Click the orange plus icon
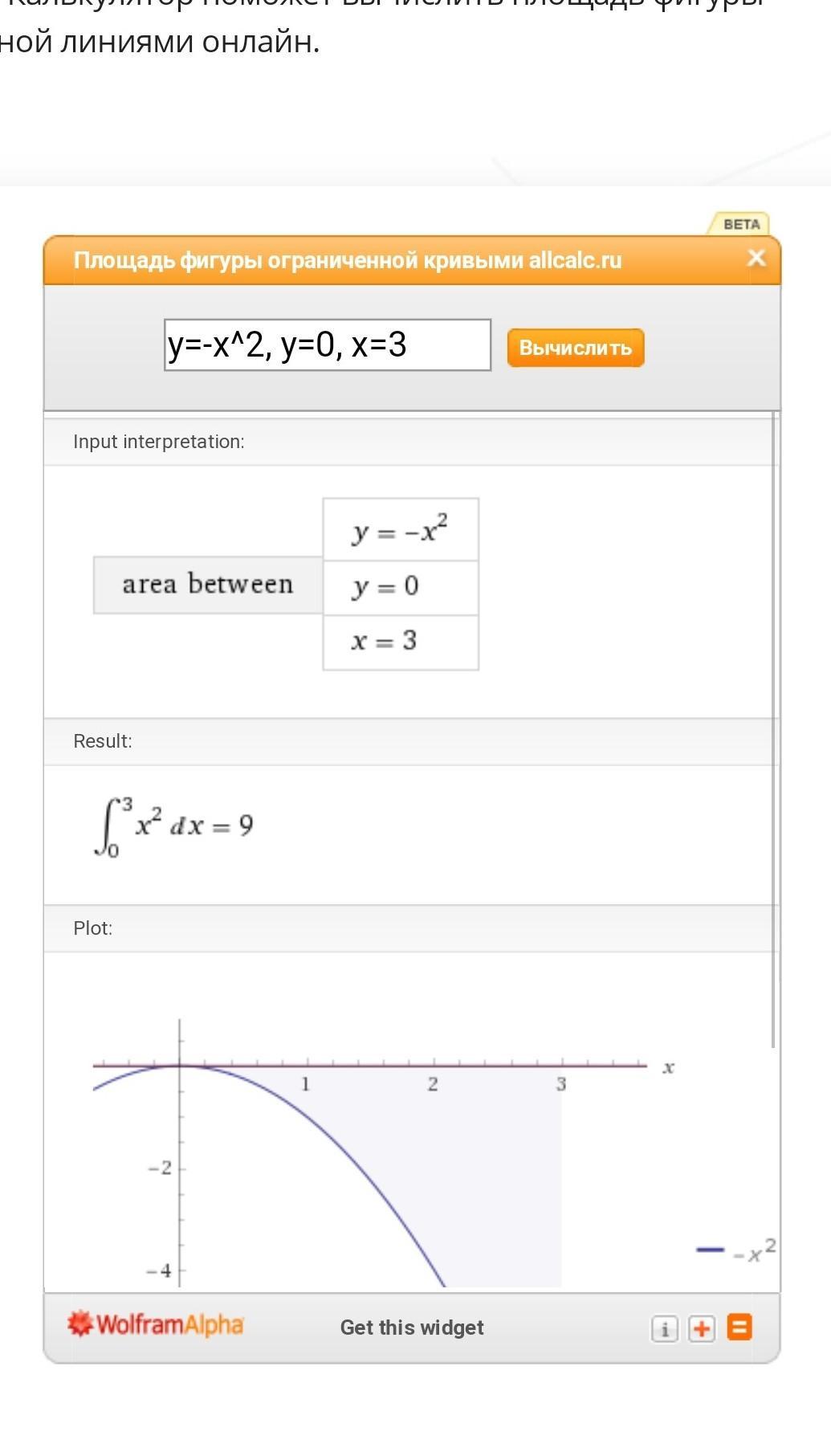The image size is (831, 1456). (702, 1328)
